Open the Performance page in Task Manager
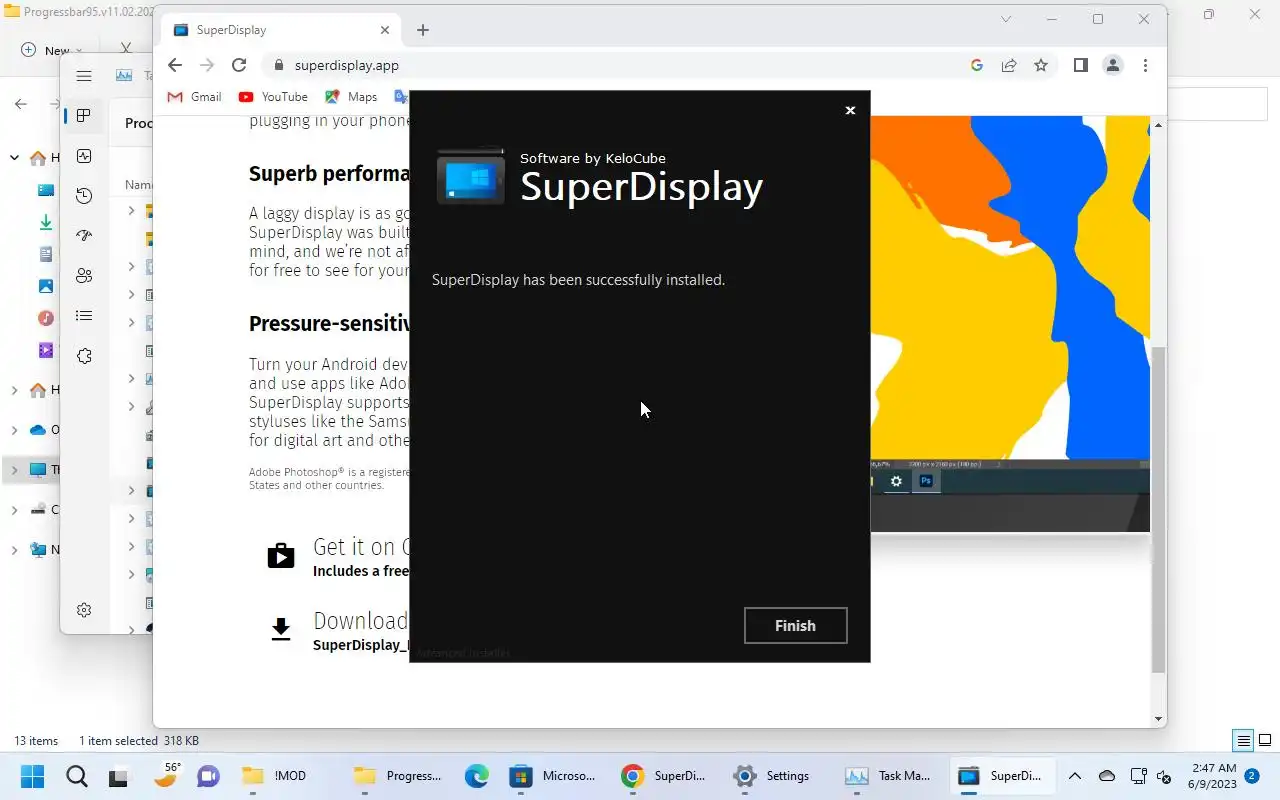 click(x=84, y=156)
